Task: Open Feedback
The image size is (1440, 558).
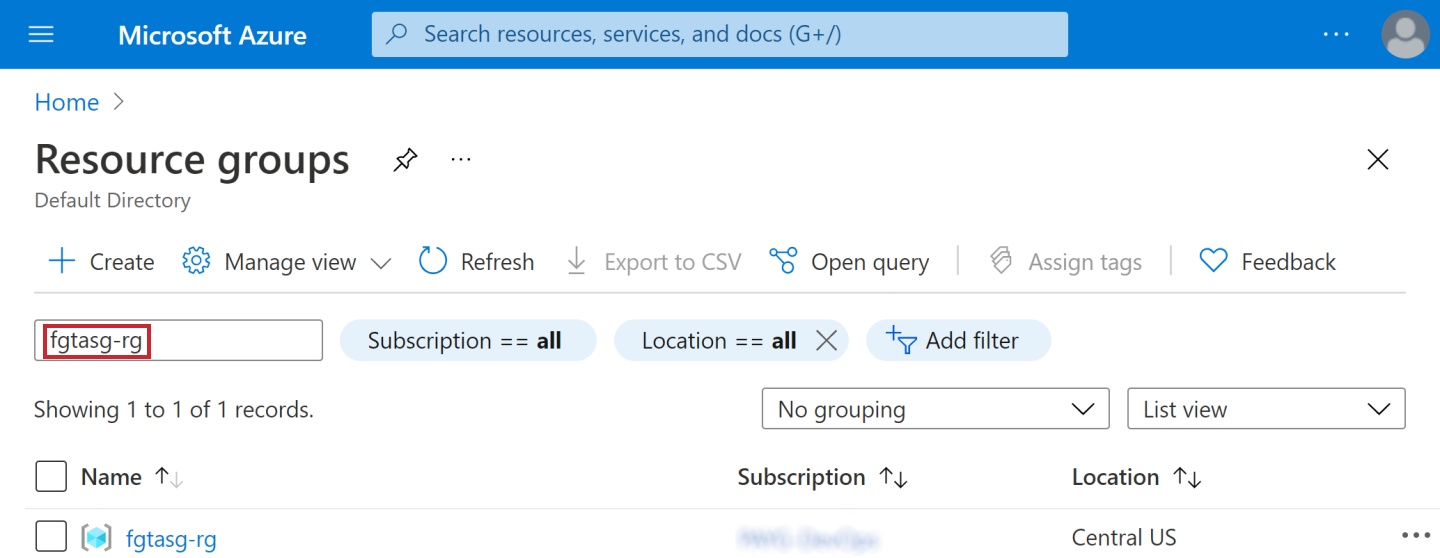Action: (x=1288, y=262)
